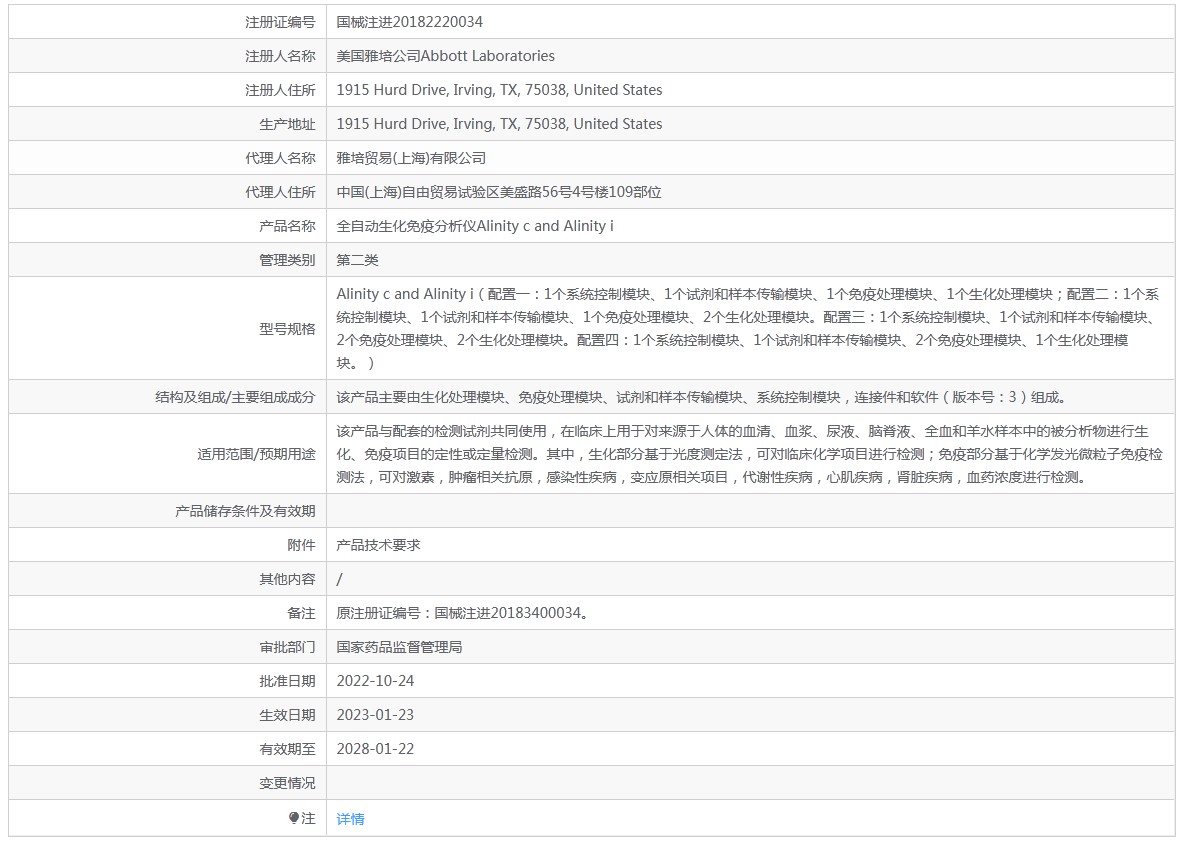Image resolution: width=1191 pixels, height=849 pixels.
Task: Click the 批准日期 label
Action: pyautogui.click(x=287, y=681)
